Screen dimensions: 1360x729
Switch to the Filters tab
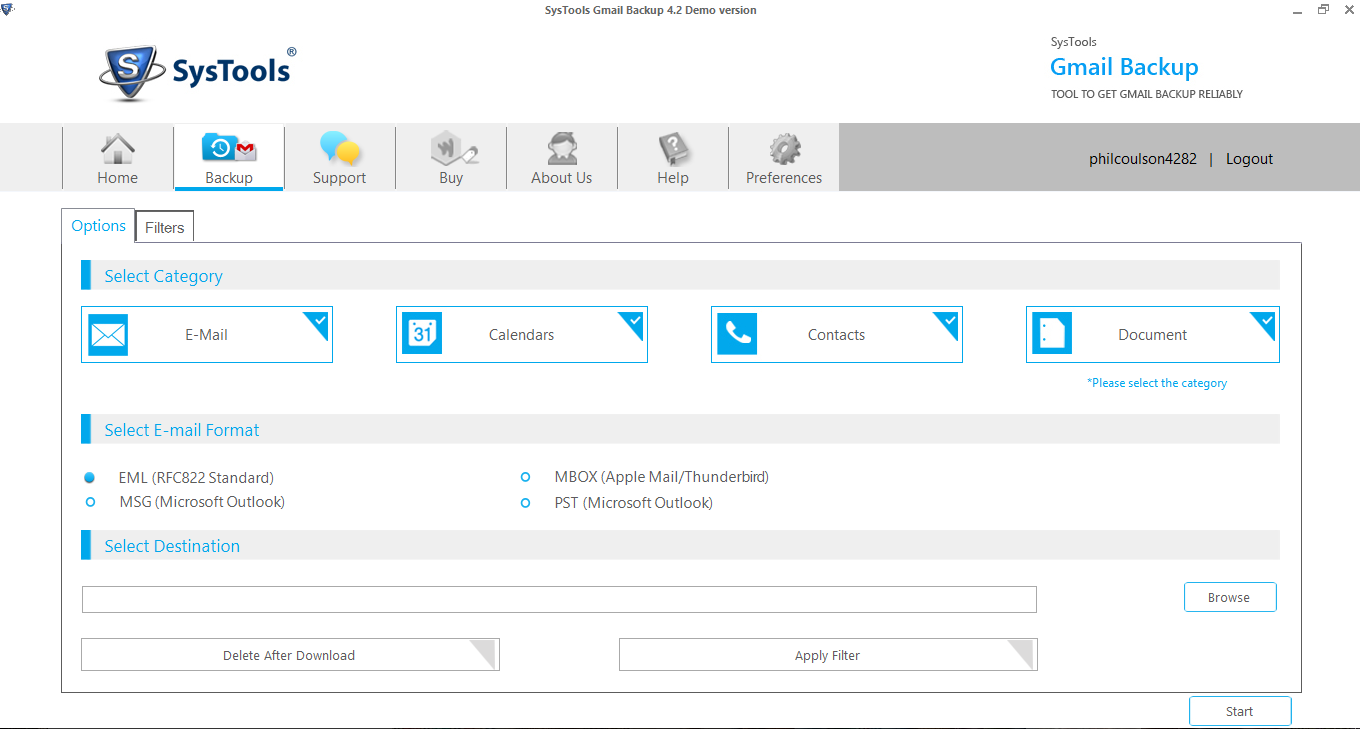tap(165, 228)
